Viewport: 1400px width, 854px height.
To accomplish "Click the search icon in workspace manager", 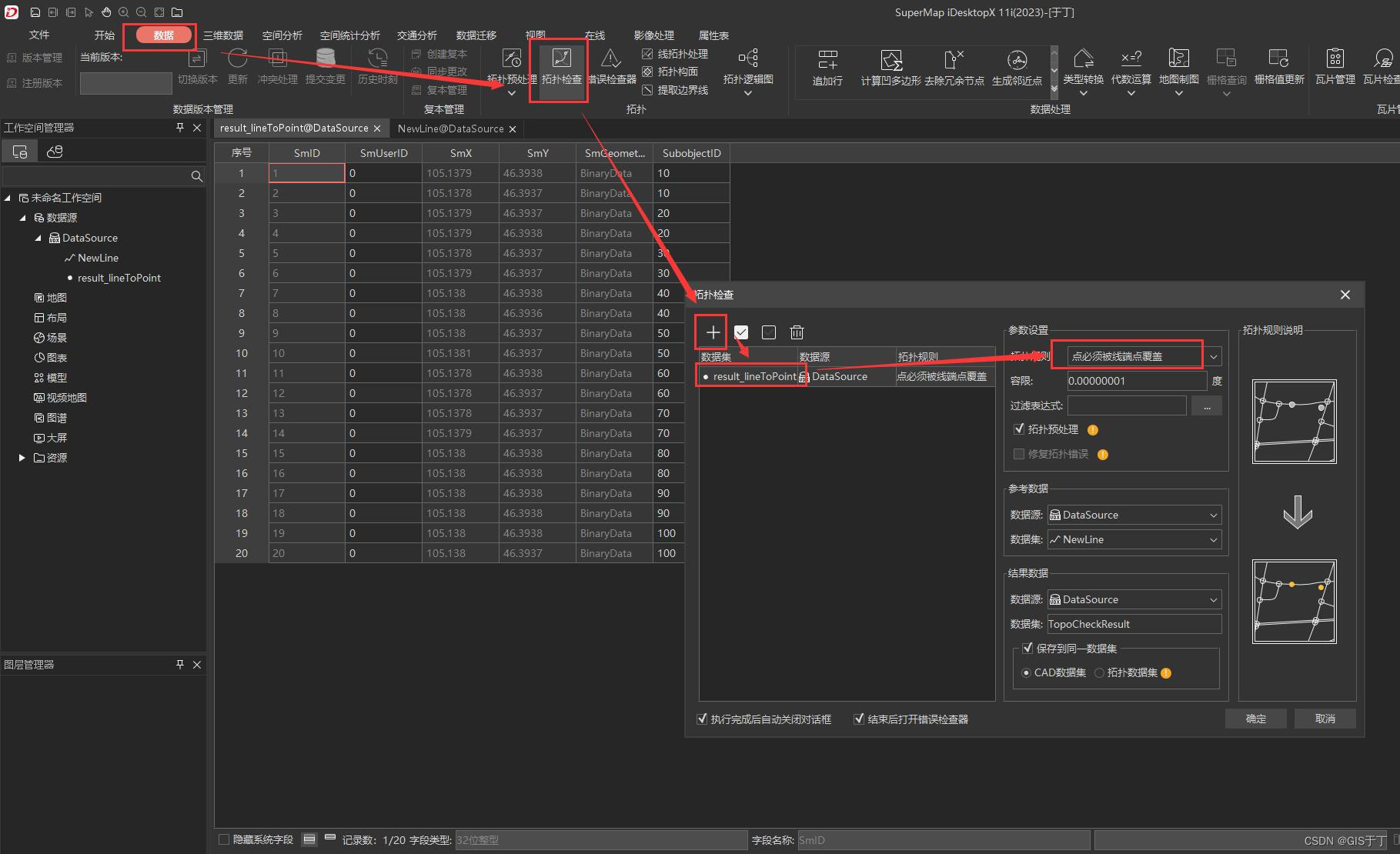I will click(196, 176).
